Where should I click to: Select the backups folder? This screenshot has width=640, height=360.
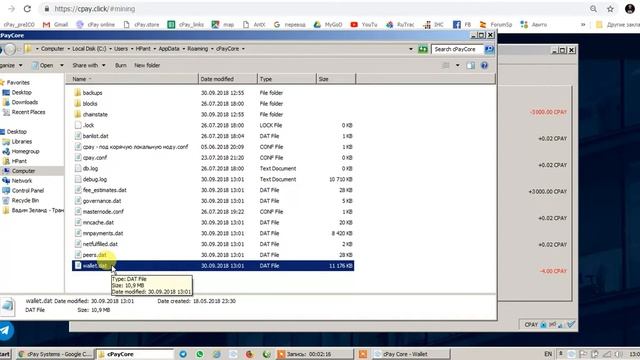pyautogui.click(x=88, y=93)
